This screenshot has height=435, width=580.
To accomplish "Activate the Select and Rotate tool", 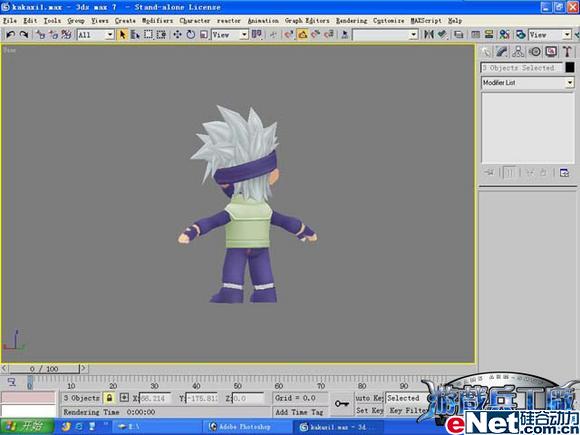I will 191,35.
